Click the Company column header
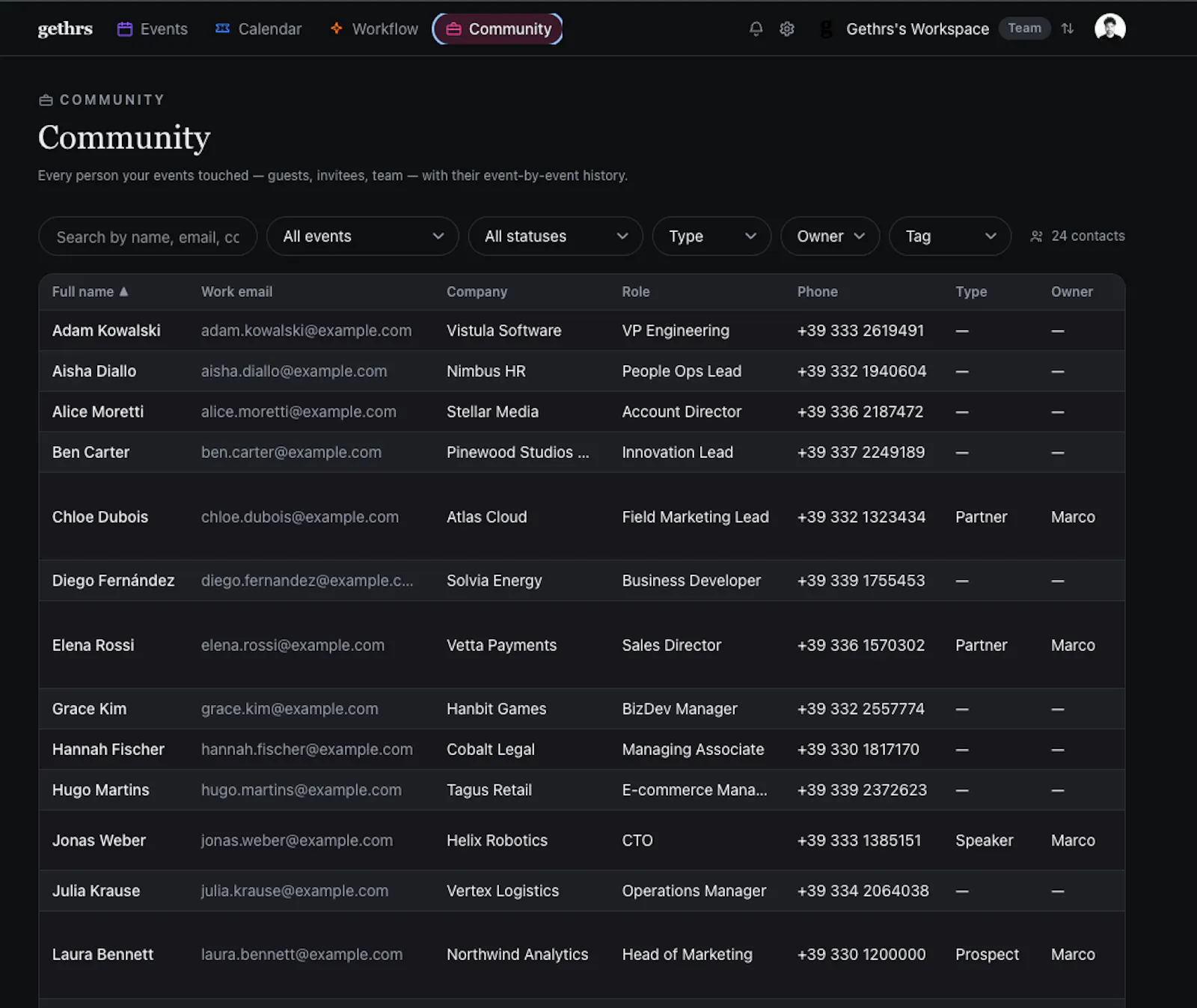The width and height of the screenshot is (1197, 1008). 477,292
